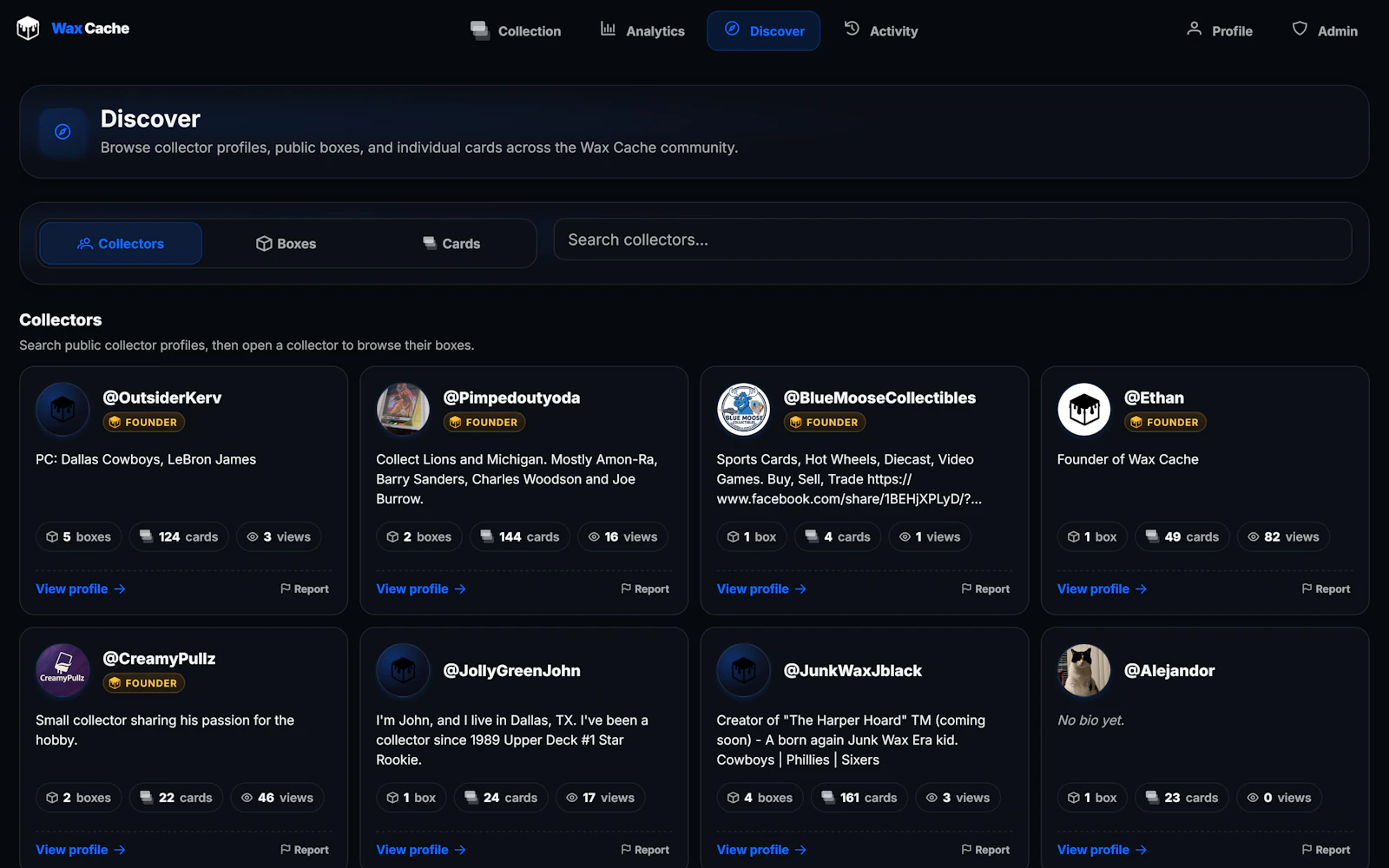The height and width of the screenshot is (868, 1389).
Task: Click the 0 views stat chip
Action: coord(1279,798)
